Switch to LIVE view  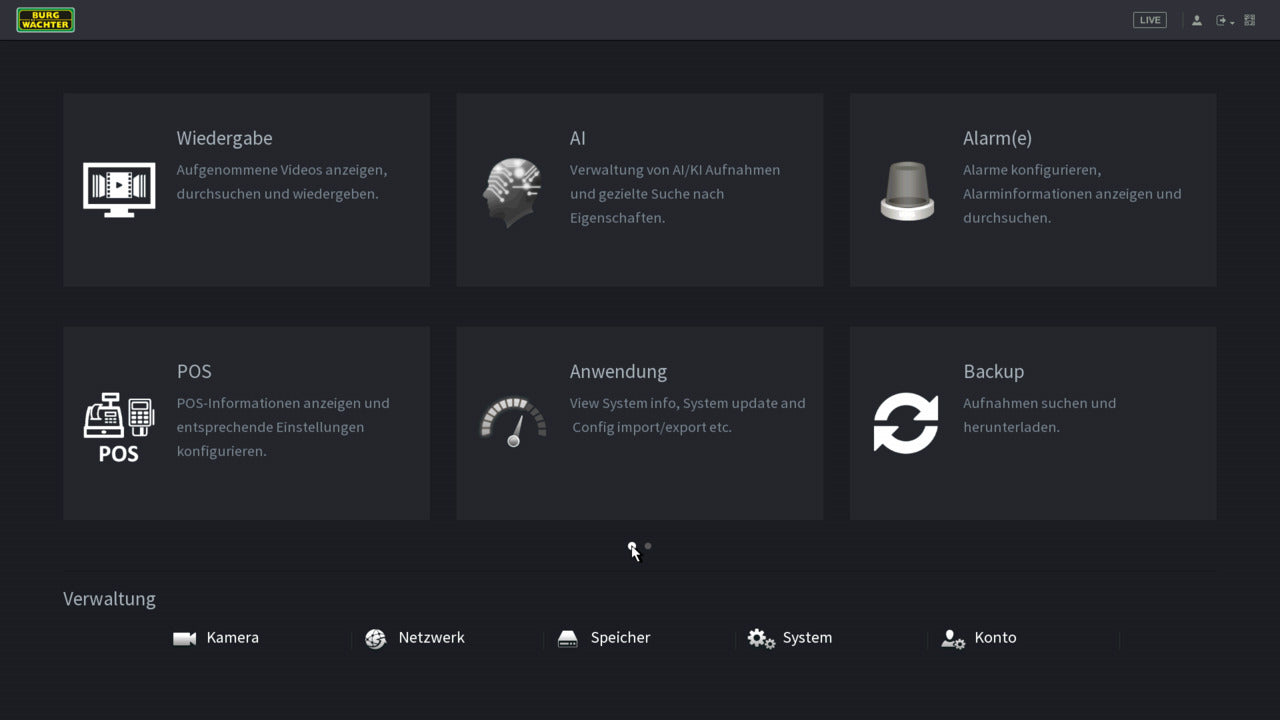(x=1149, y=20)
